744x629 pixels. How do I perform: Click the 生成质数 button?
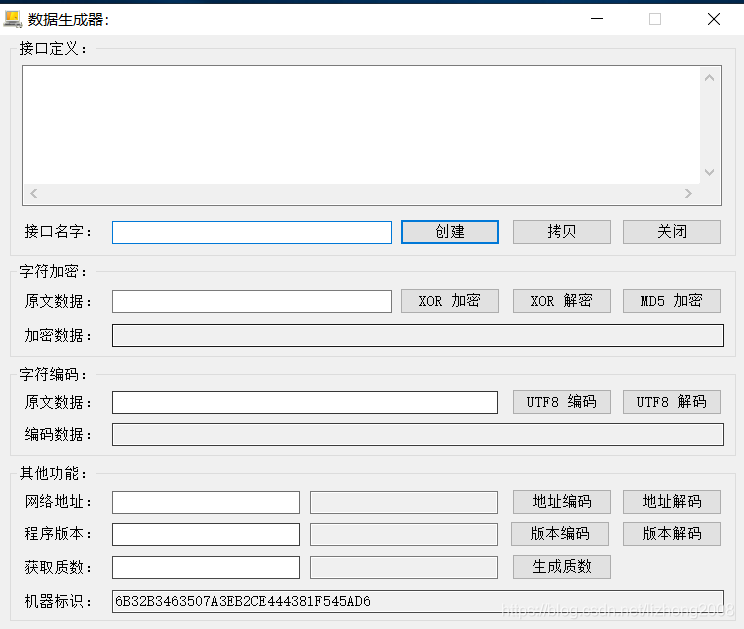pos(561,567)
